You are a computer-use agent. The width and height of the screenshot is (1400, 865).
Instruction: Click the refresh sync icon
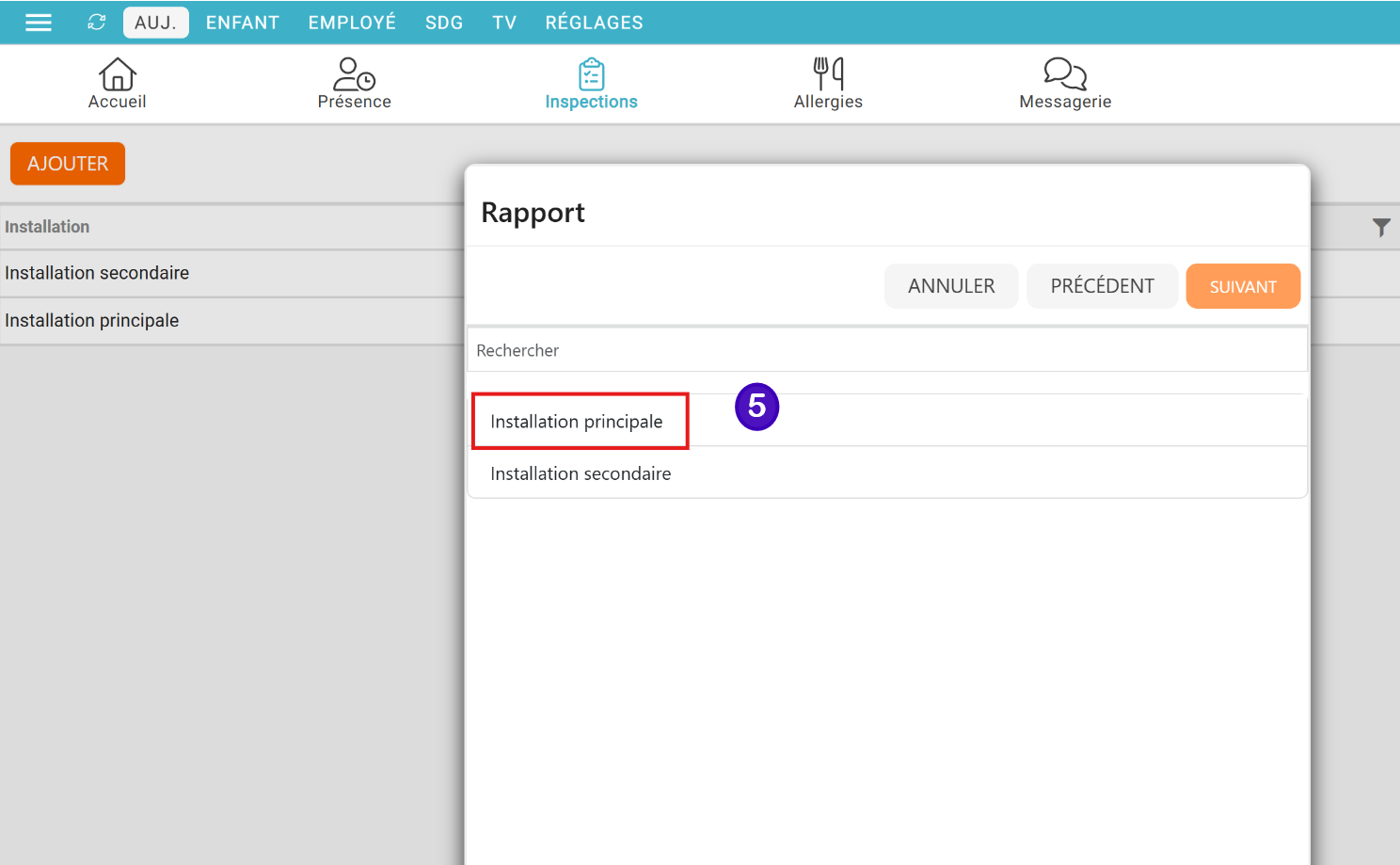coord(97,23)
